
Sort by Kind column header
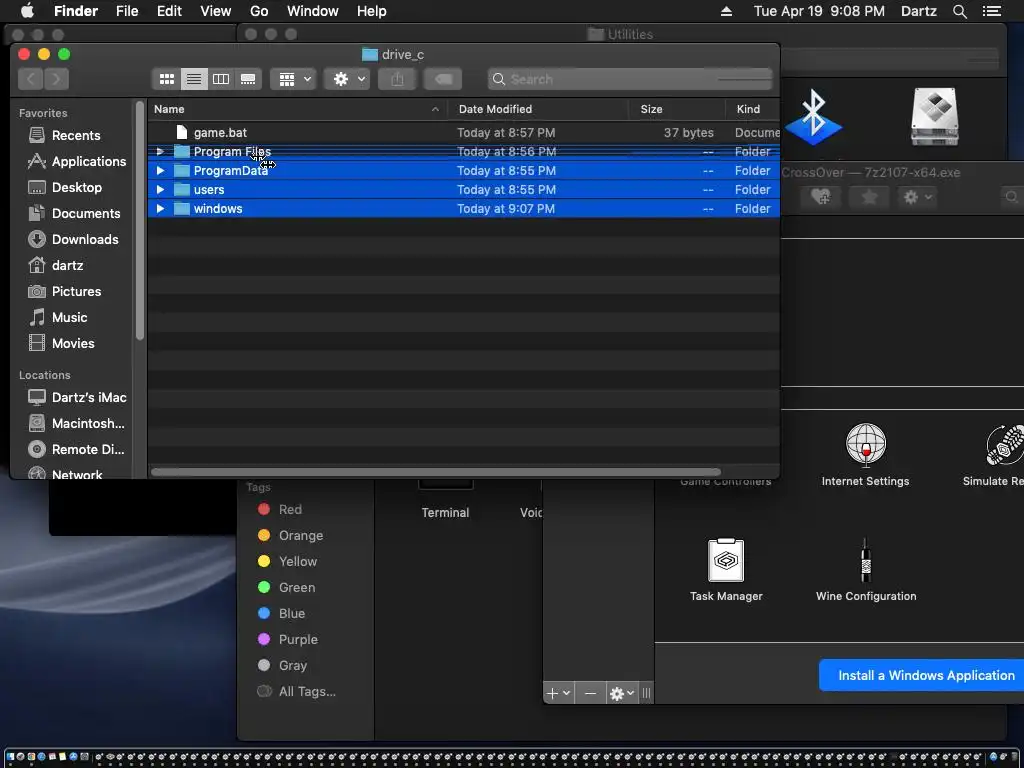(753, 109)
